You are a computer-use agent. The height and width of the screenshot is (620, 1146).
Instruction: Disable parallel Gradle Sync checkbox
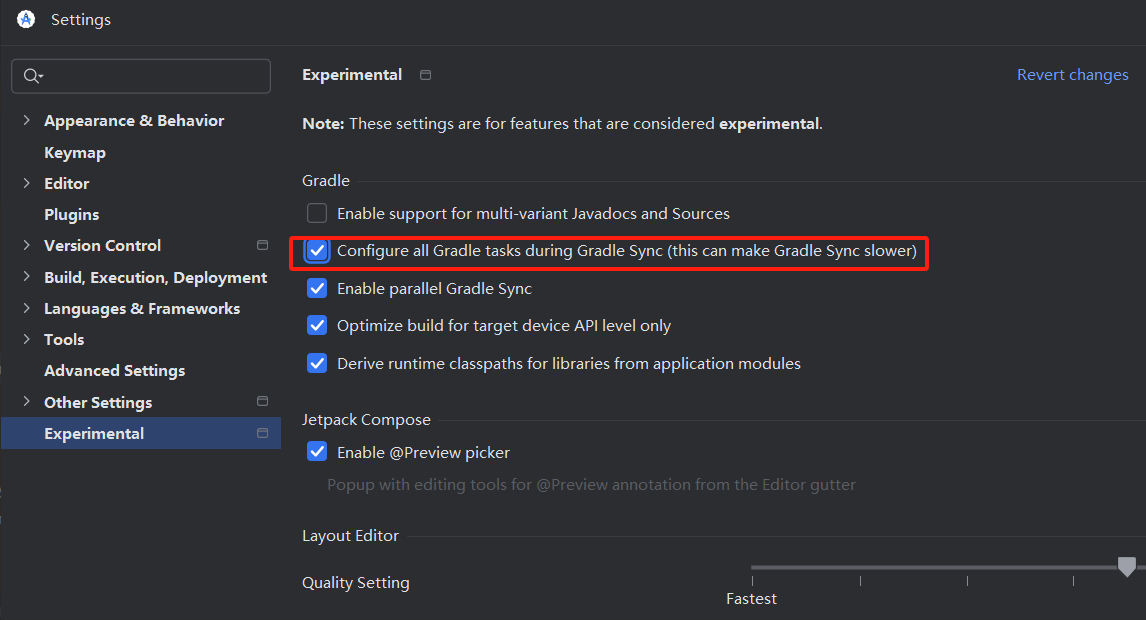[x=317, y=289]
